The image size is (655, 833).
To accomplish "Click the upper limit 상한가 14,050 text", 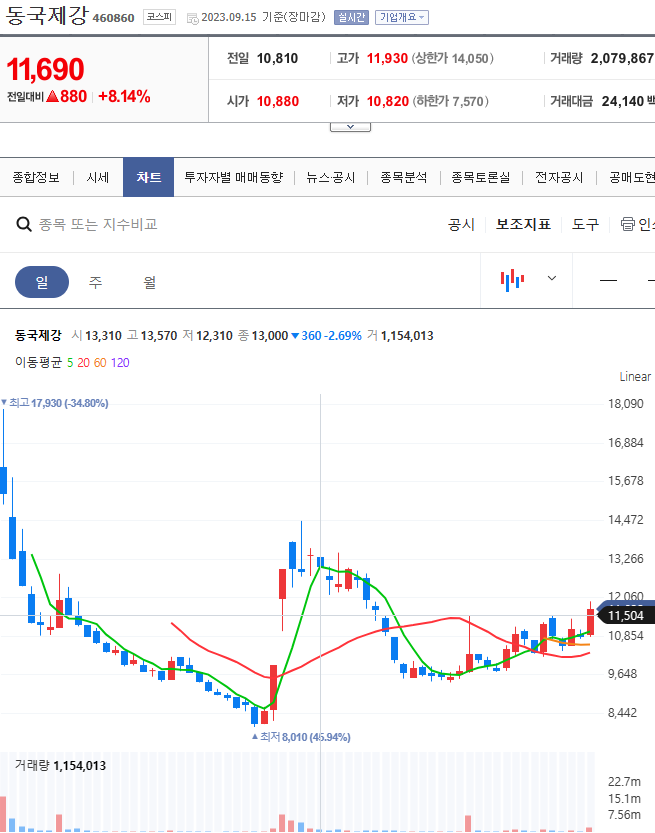I will [453, 58].
